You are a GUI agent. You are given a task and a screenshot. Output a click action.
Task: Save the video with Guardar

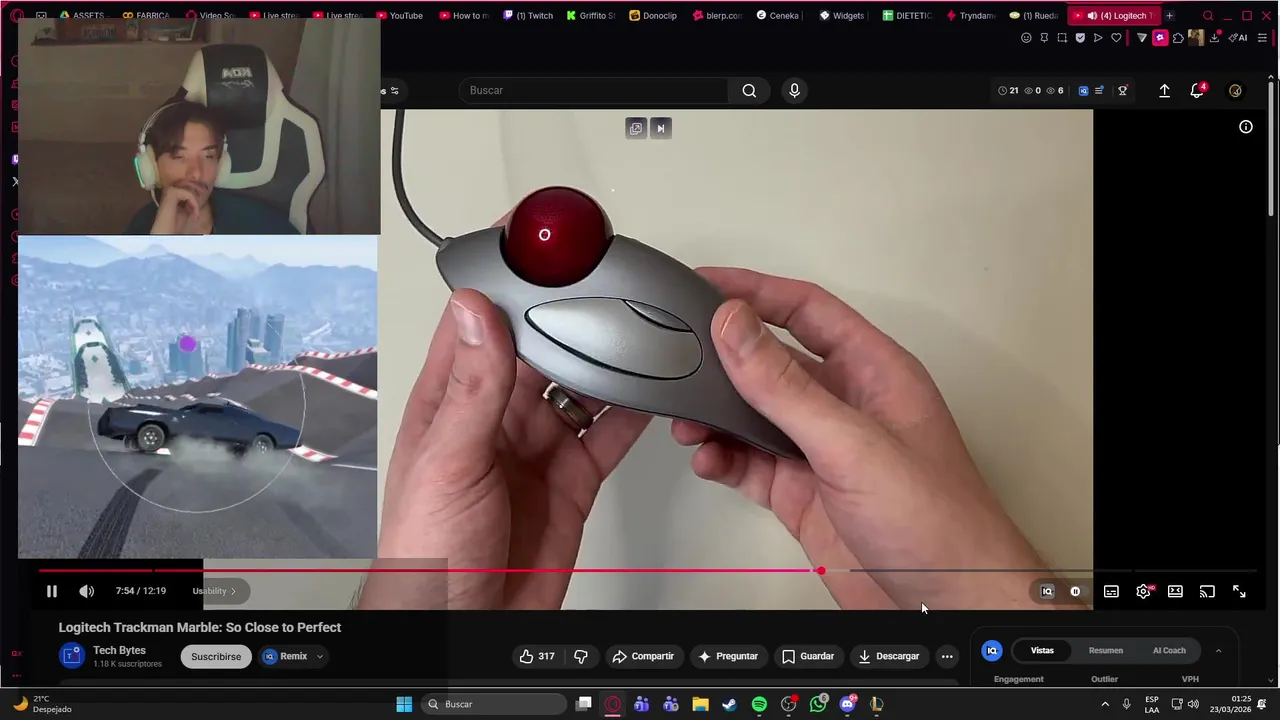[808, 656]
